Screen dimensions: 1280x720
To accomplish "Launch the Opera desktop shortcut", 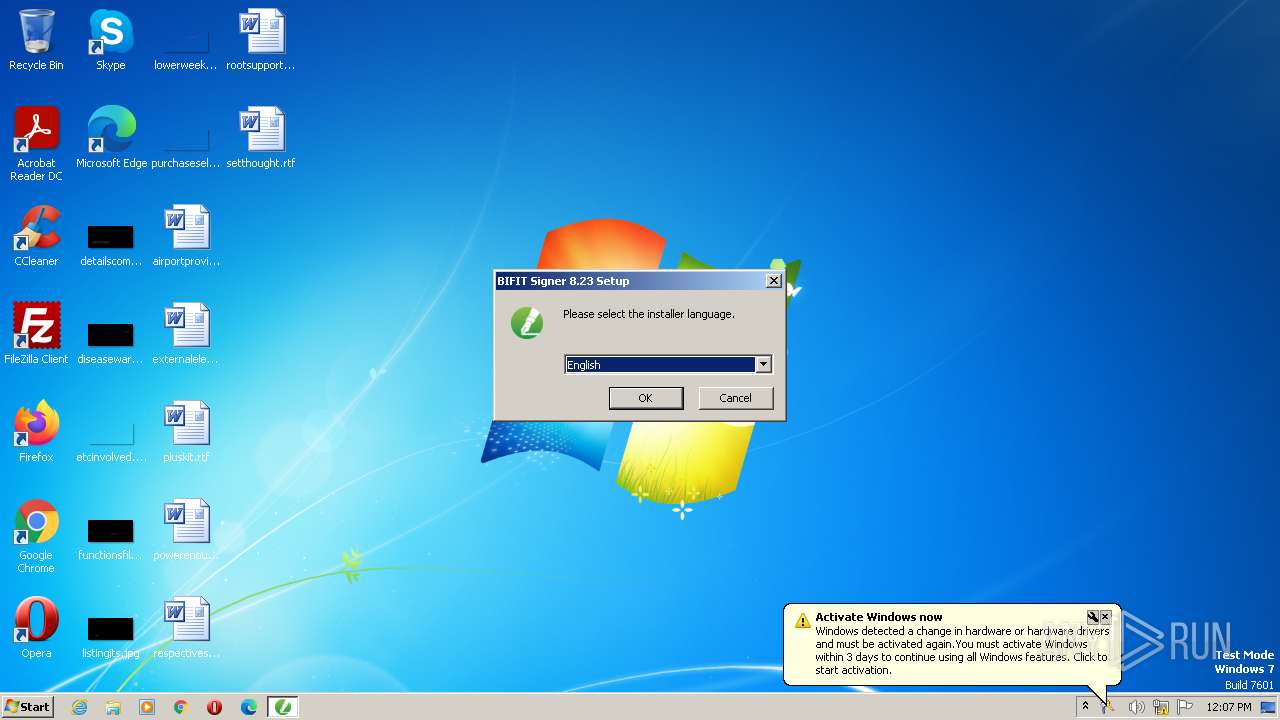I will pos(36,629).
